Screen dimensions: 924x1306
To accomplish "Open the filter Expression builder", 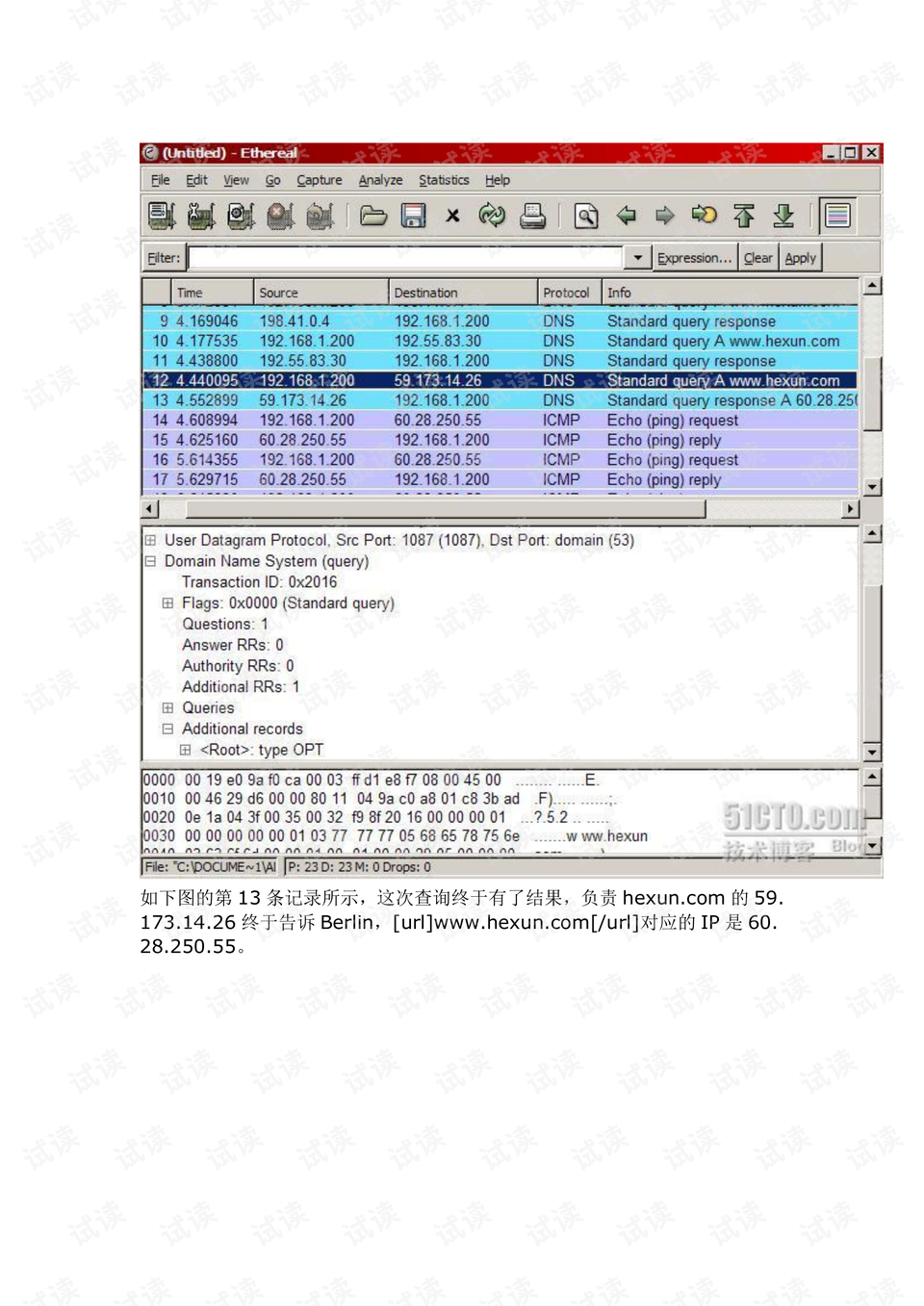I will coord(695,257).
